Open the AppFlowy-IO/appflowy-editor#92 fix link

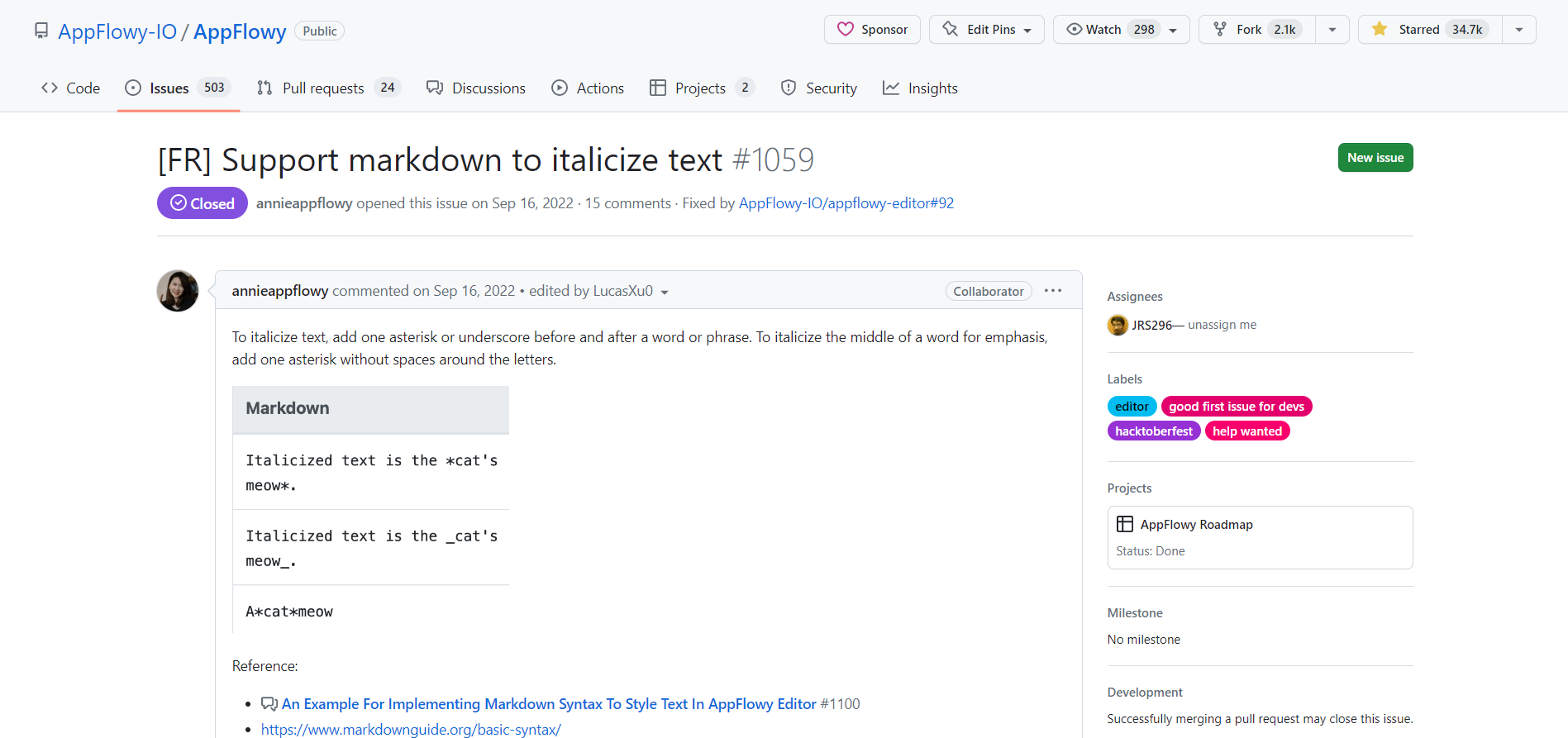coord(846,203)
